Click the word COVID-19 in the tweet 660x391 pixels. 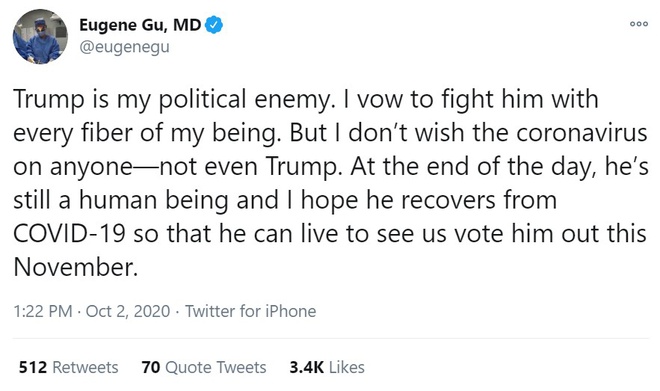click(x=69, y=234)
